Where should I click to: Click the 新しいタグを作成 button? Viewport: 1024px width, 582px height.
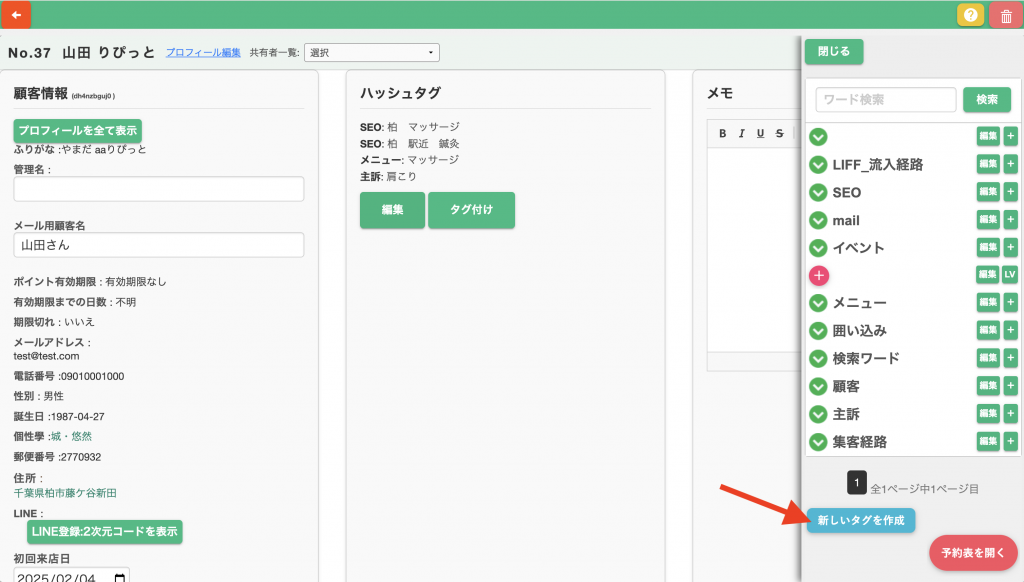click(x=860, y=520)
